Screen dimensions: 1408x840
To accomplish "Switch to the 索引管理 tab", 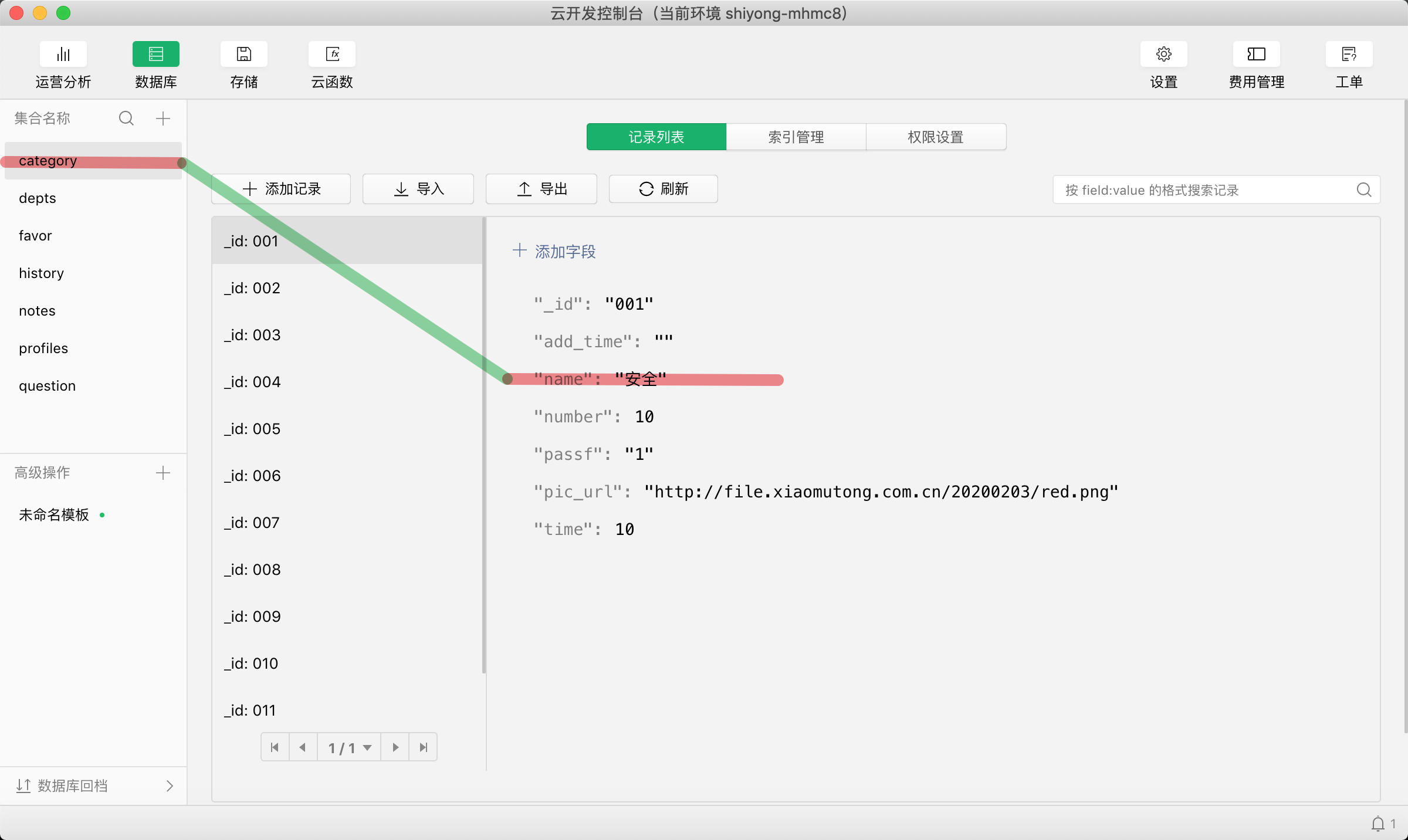I will 796,137.
